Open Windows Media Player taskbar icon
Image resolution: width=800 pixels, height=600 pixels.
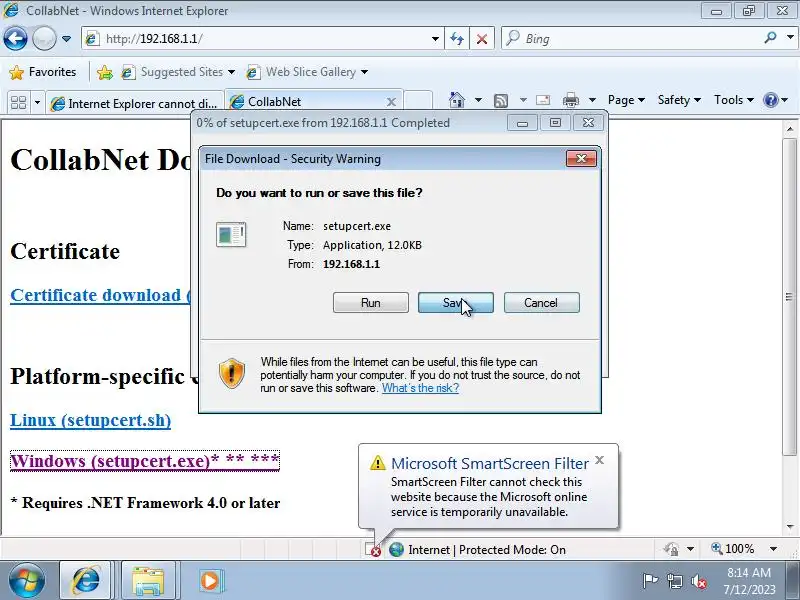[210, 580]
